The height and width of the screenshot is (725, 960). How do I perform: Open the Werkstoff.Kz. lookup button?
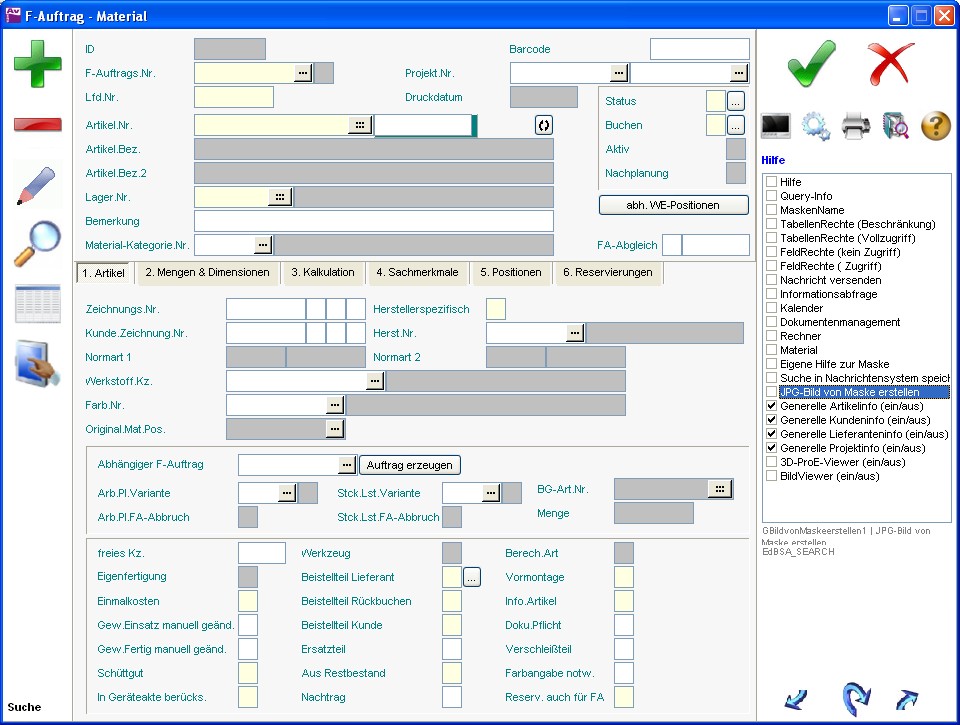coord(374,381)
